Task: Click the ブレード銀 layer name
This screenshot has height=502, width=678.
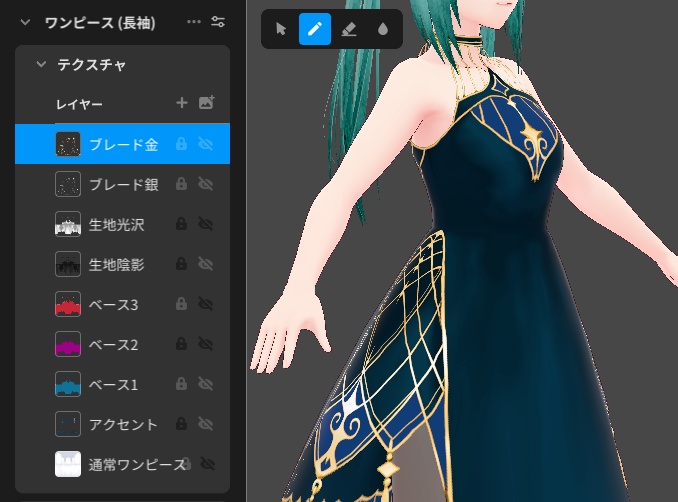Action: 124,185
